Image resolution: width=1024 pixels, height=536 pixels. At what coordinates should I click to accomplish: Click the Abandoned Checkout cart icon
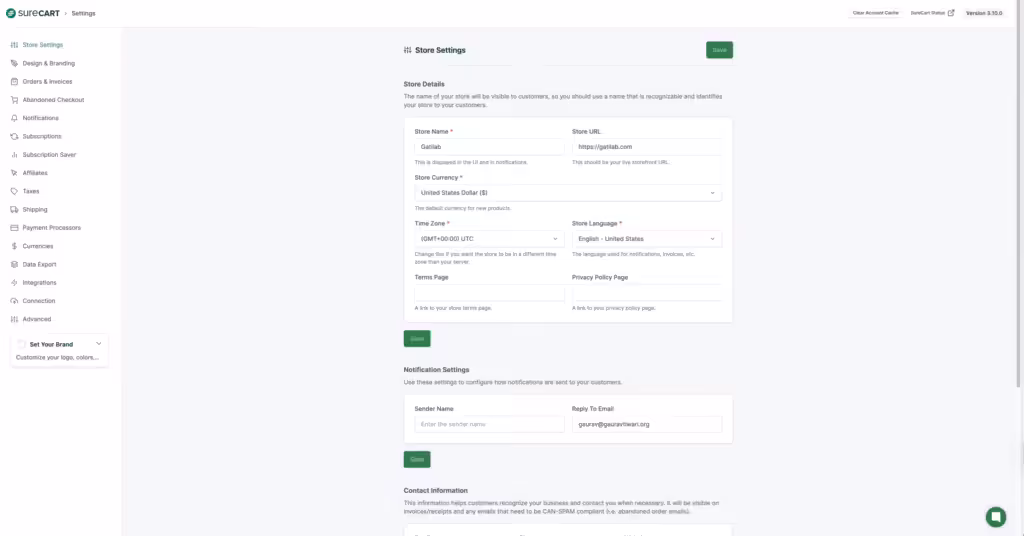(14, 100)
